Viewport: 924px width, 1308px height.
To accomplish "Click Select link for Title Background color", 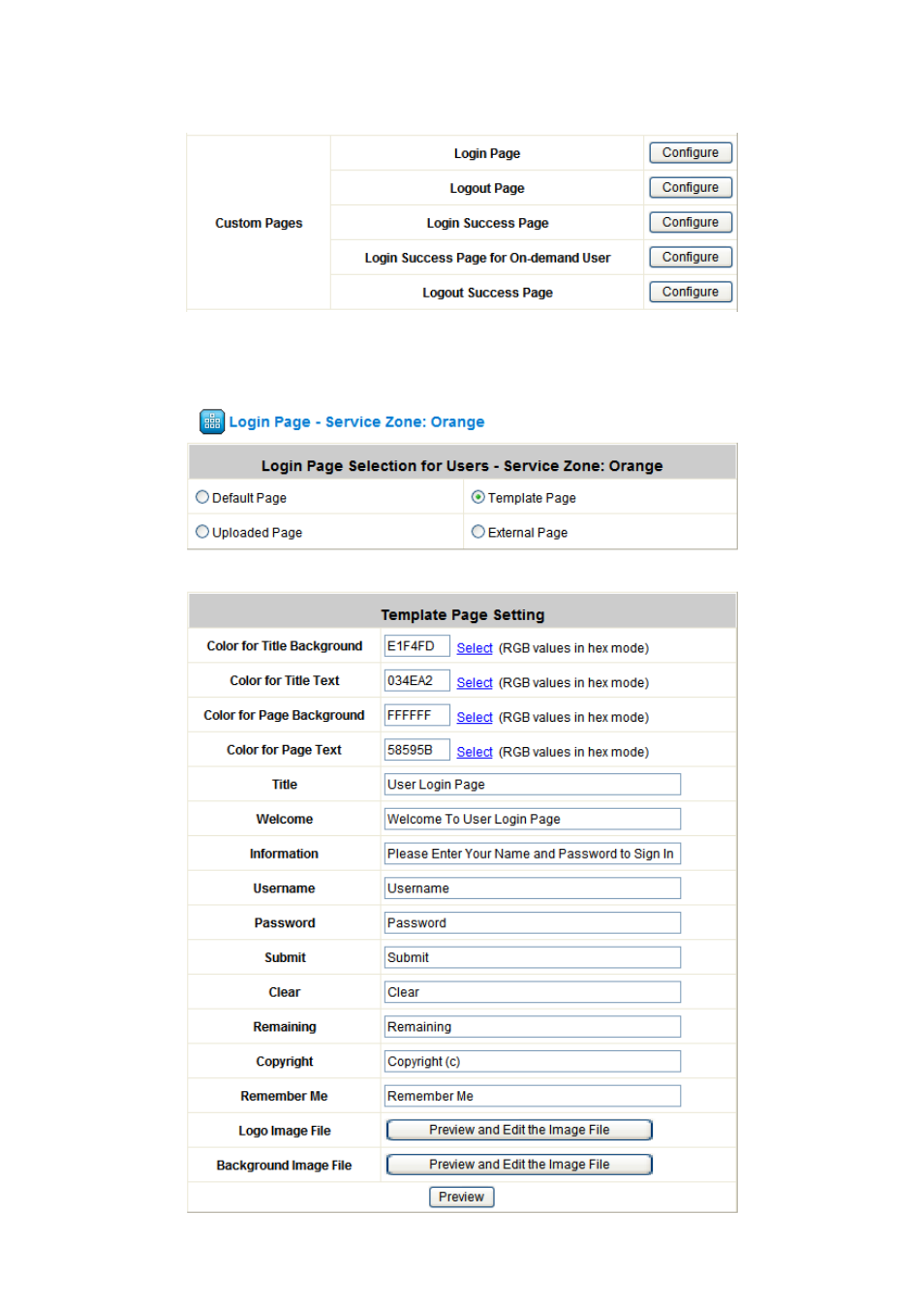I will (x=475, y=648).
